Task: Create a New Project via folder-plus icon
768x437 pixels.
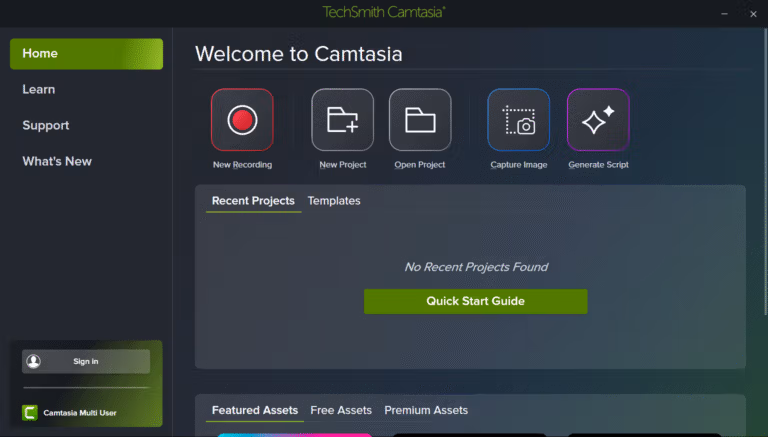Action: [x=342, y=120]
